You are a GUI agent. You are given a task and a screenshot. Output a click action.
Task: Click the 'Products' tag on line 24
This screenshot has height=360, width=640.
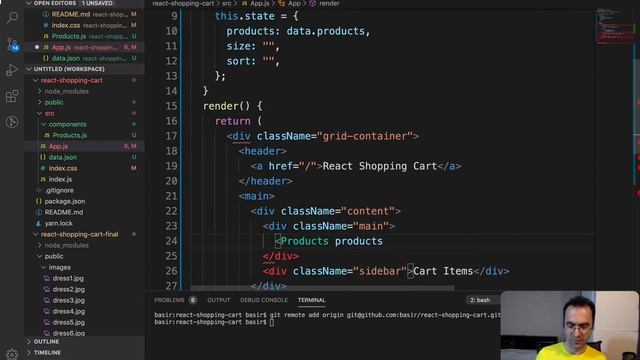304,241
